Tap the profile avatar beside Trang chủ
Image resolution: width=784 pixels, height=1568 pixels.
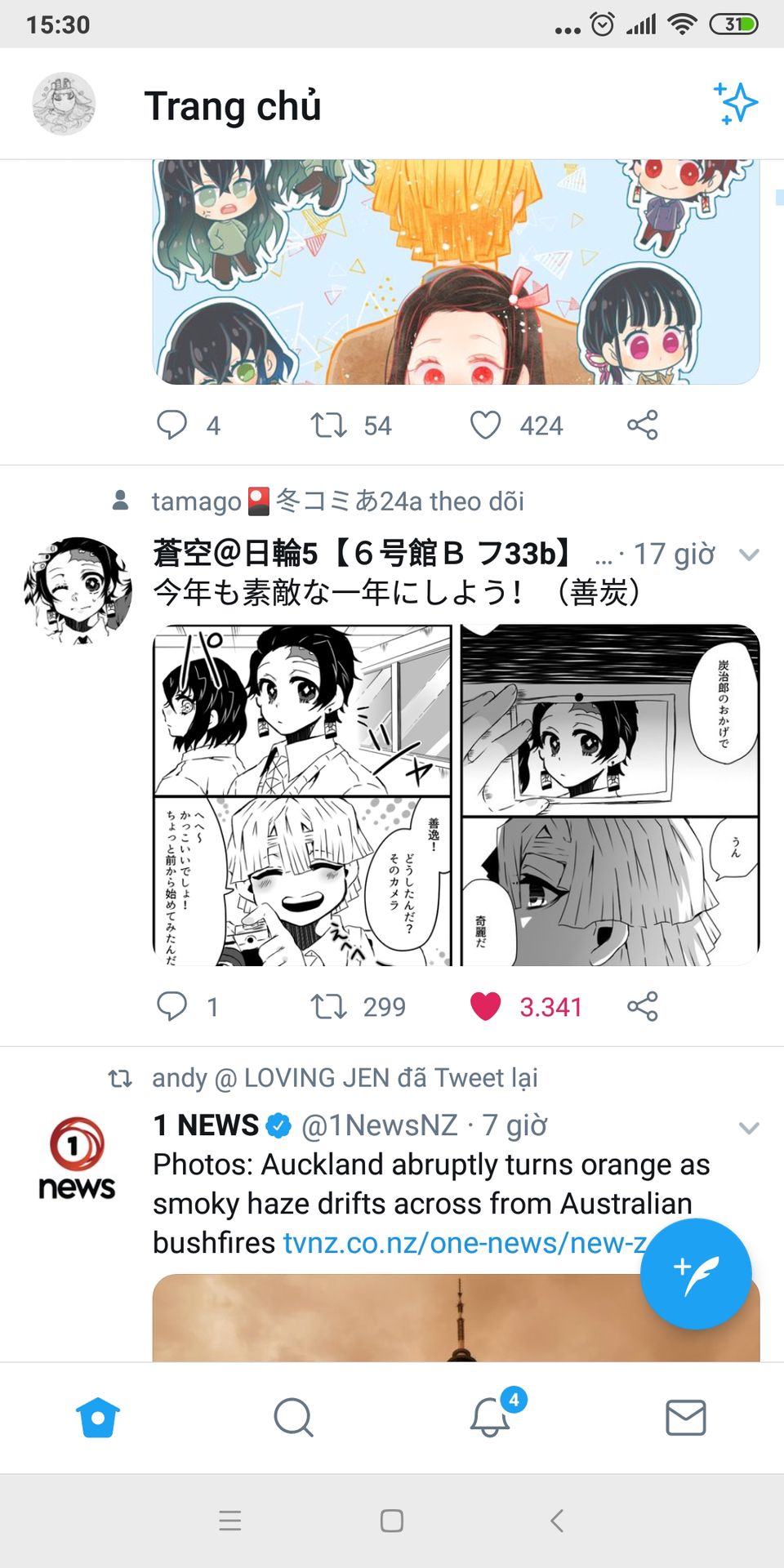64,104
